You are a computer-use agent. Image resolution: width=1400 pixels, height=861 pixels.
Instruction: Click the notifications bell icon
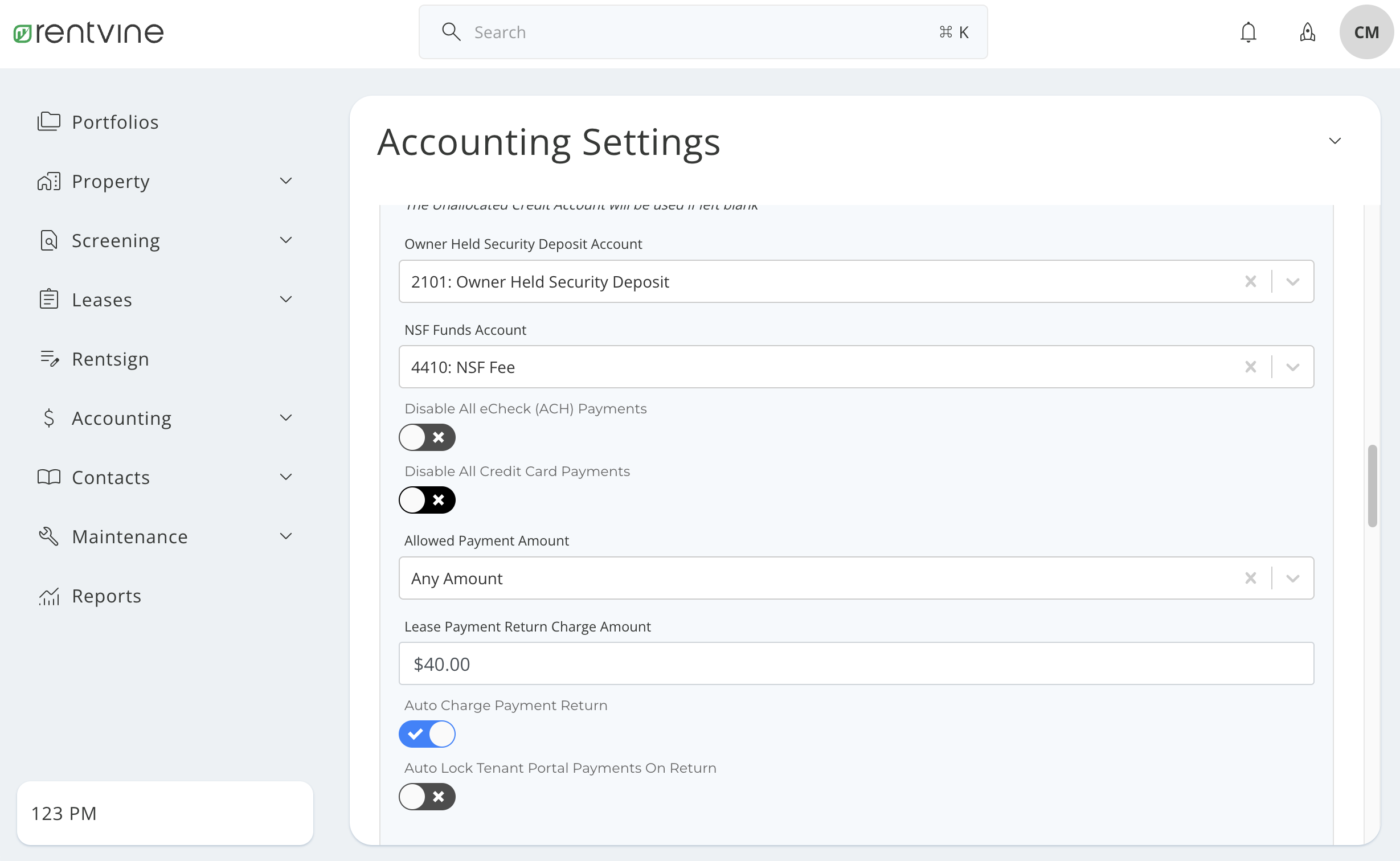(1248, 32)
